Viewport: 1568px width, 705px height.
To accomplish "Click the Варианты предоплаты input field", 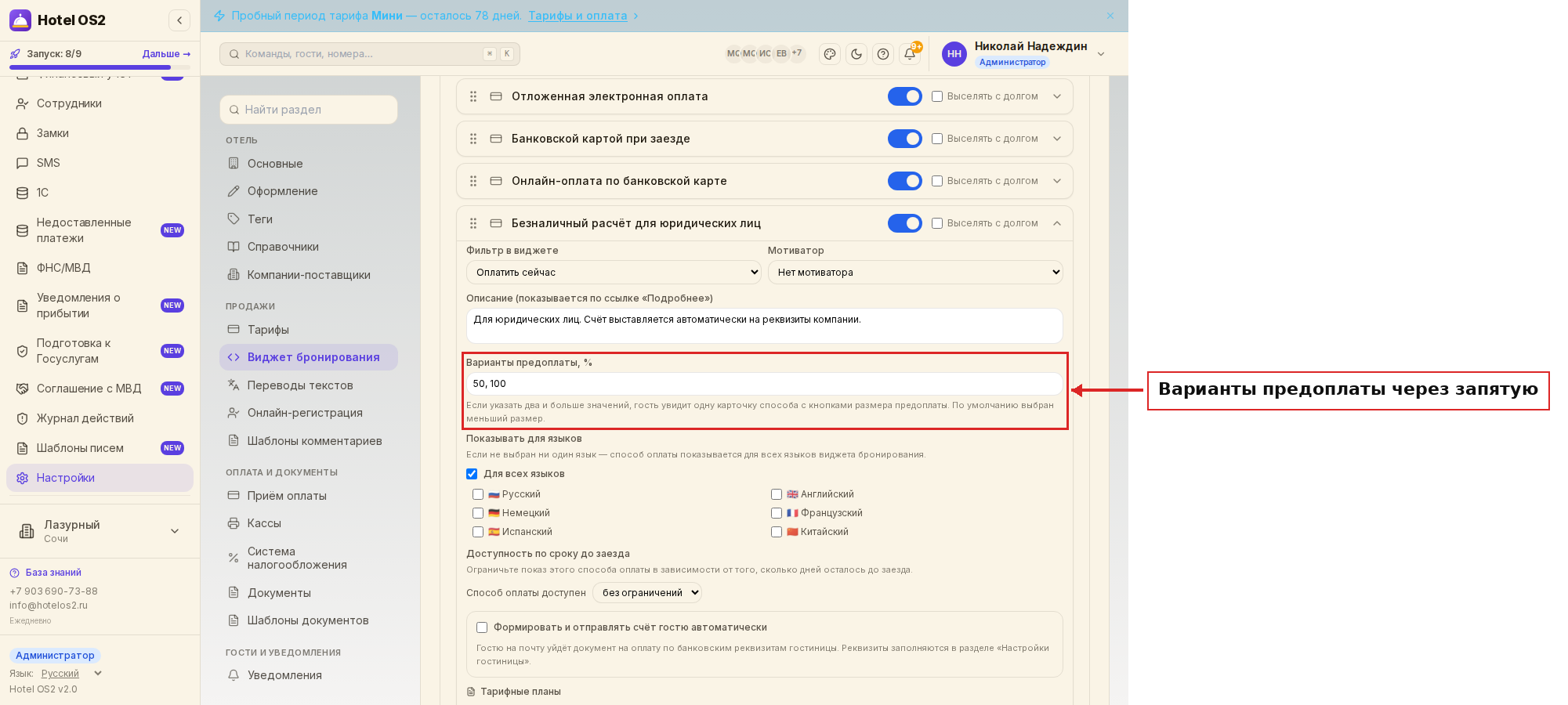I will [x=764, y=384].
